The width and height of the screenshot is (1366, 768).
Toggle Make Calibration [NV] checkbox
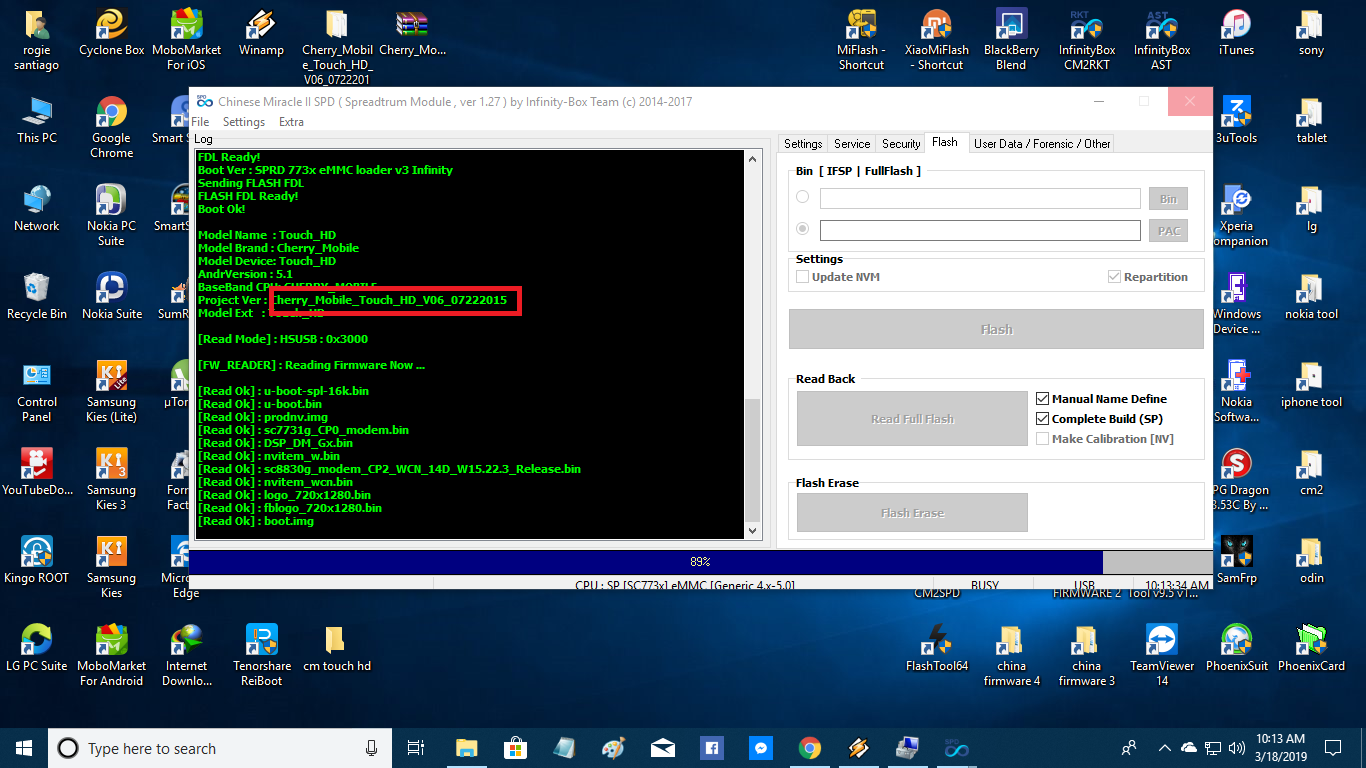pos(1043,438)
